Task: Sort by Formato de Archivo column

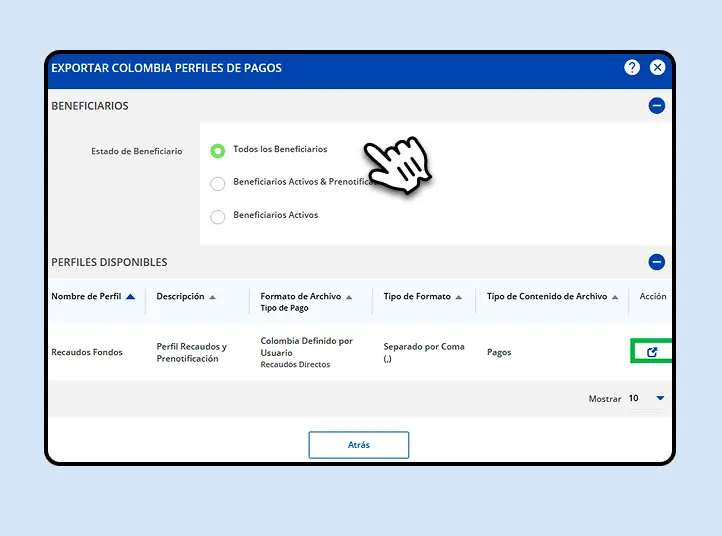Action: (x=349, y=297)
